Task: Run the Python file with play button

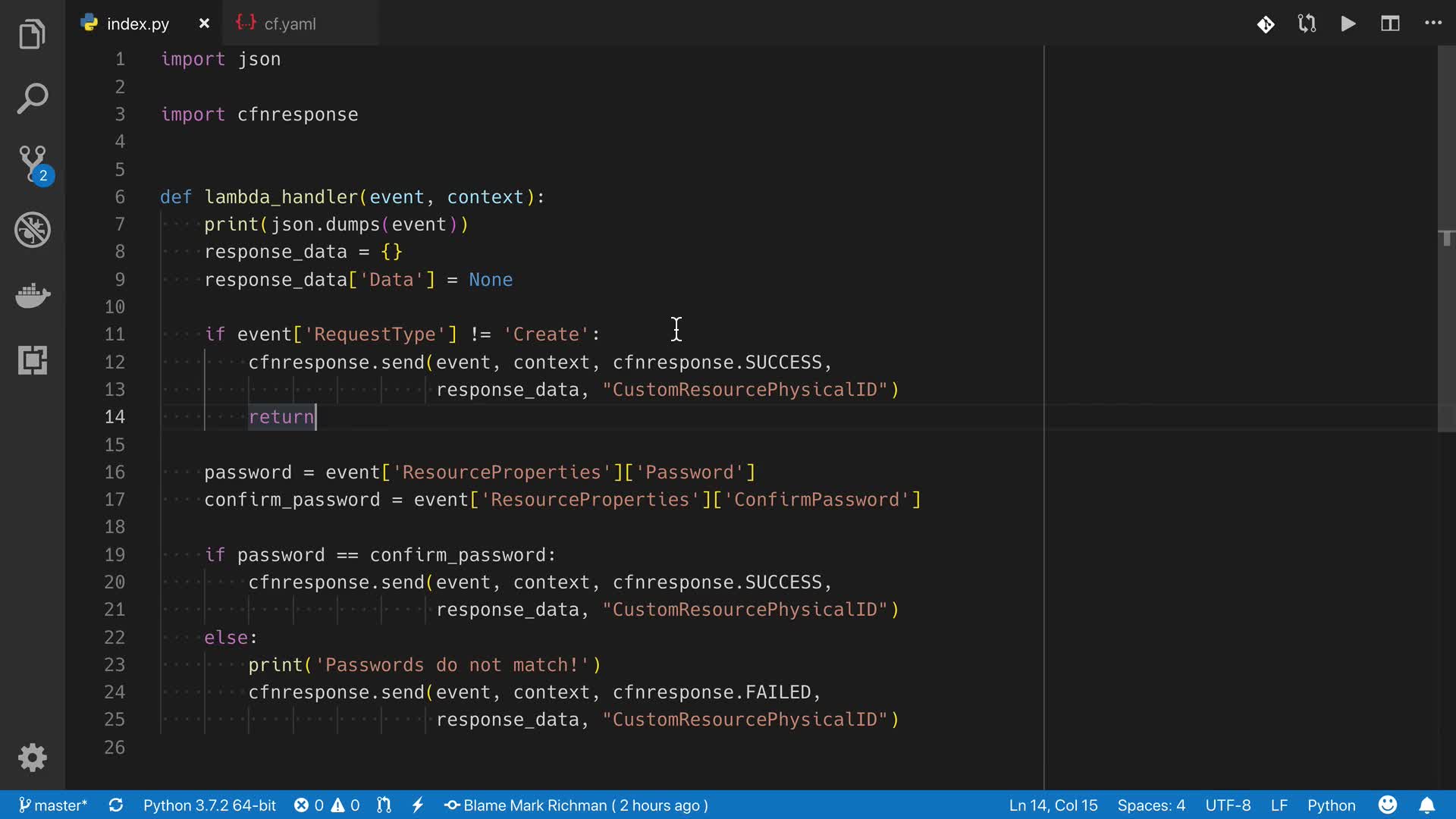Action: coord(1348,24)
